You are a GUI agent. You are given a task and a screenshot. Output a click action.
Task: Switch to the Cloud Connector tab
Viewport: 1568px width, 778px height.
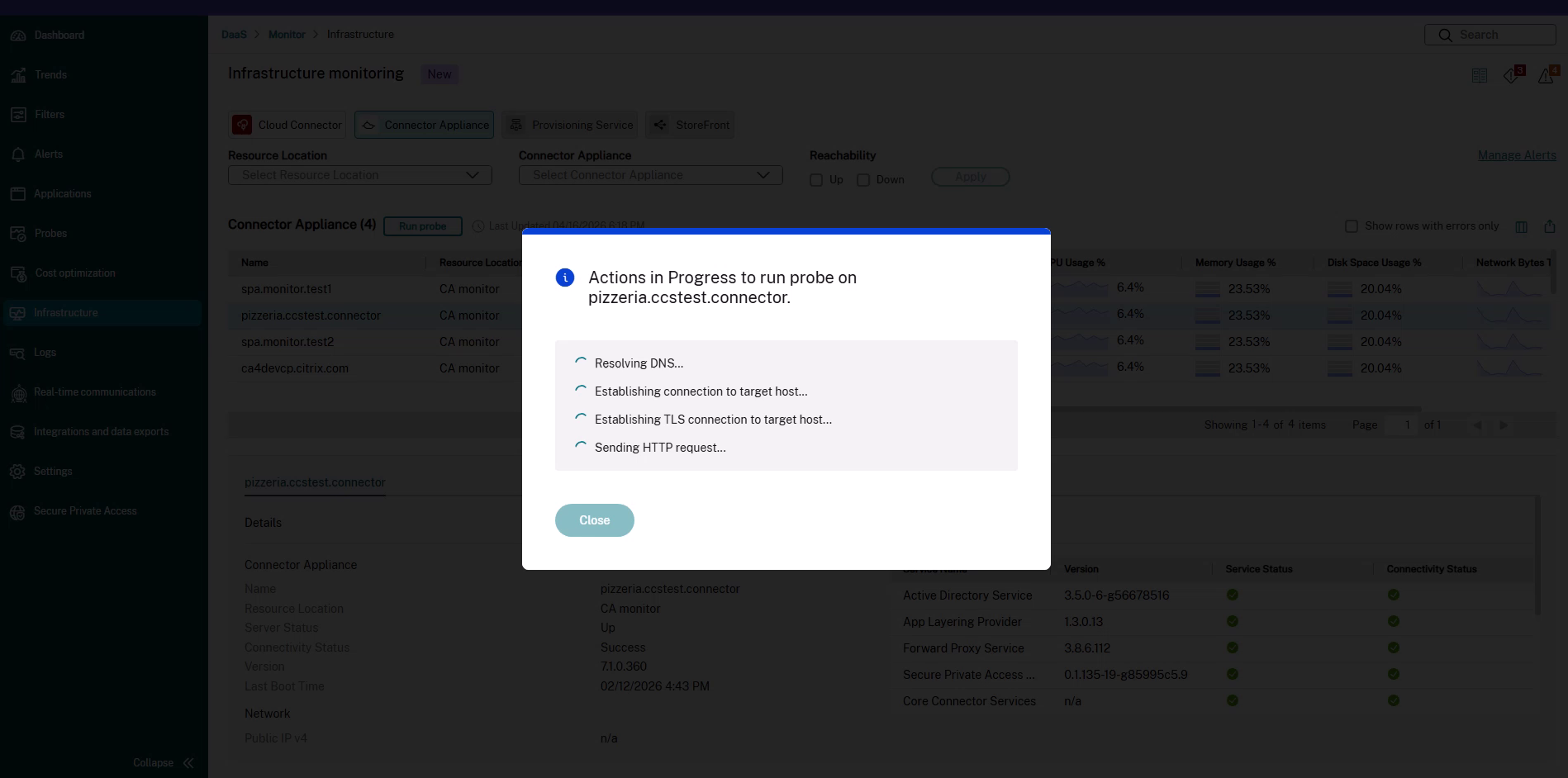[x=287, y=125]
